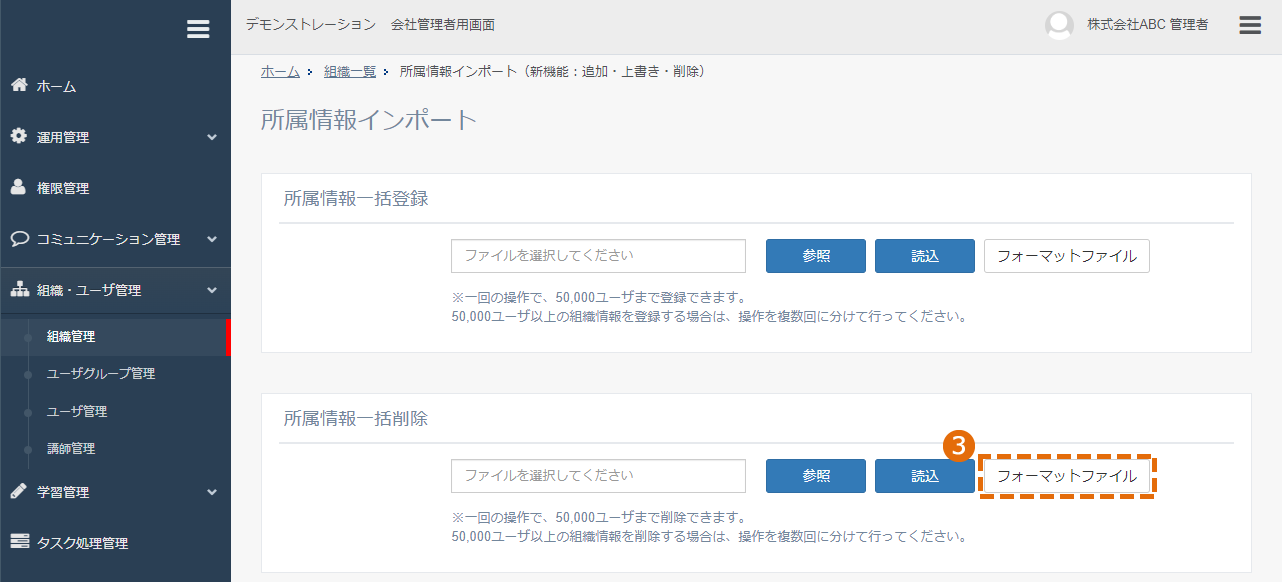Select 講師管理 in sidebar

pyautogui.click(x=71, y=449)
